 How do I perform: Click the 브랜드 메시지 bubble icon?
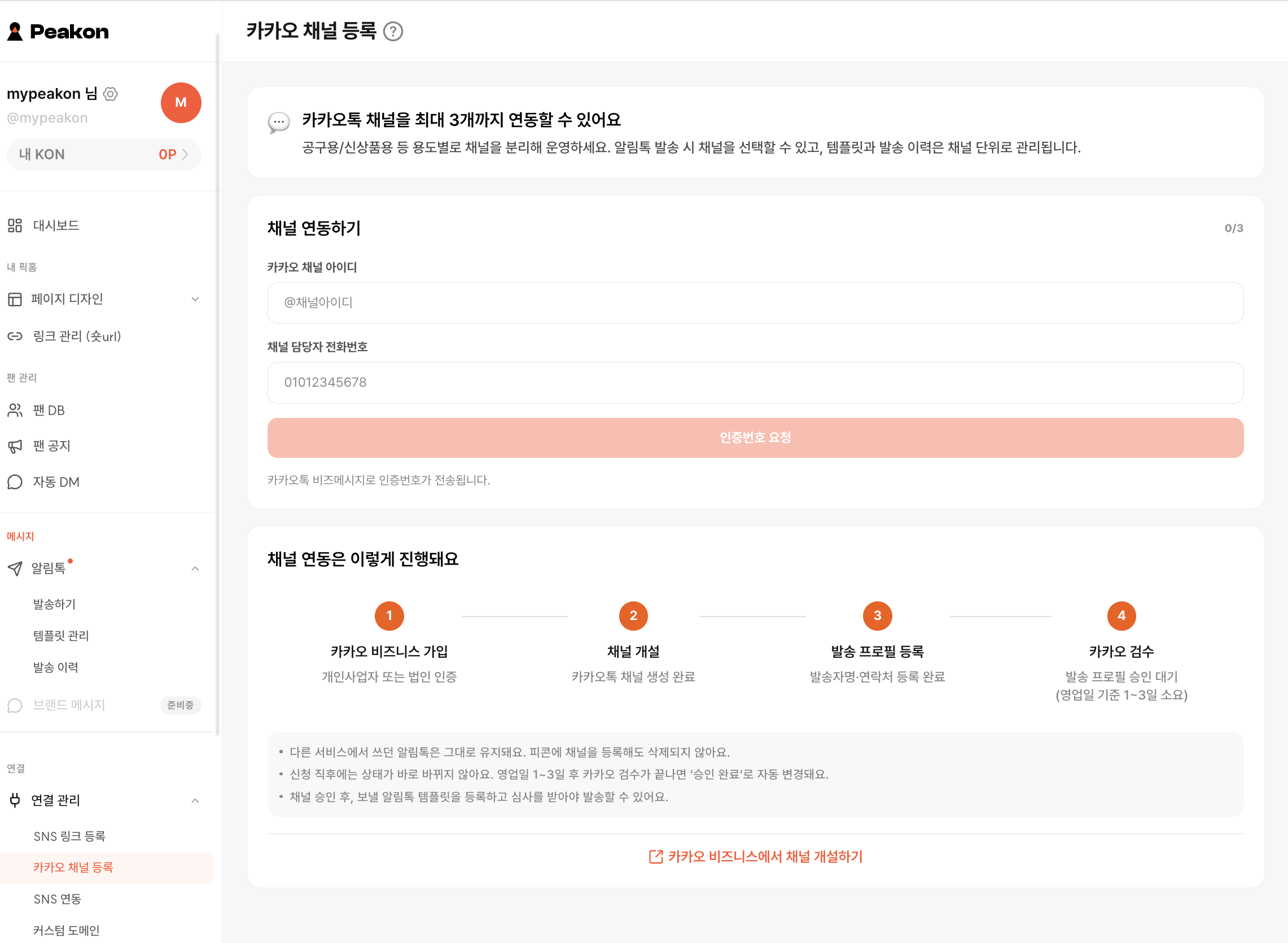(15, 705)
